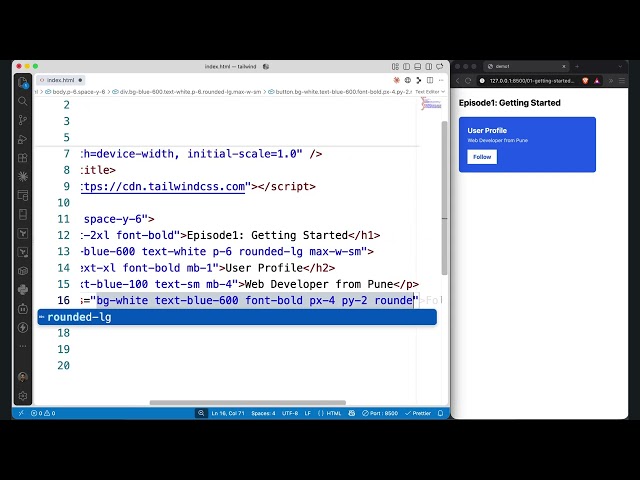This screenshot has height=480, width=640.
Task: Click the Follow button in the browser preview
Action: coord(482,157)
